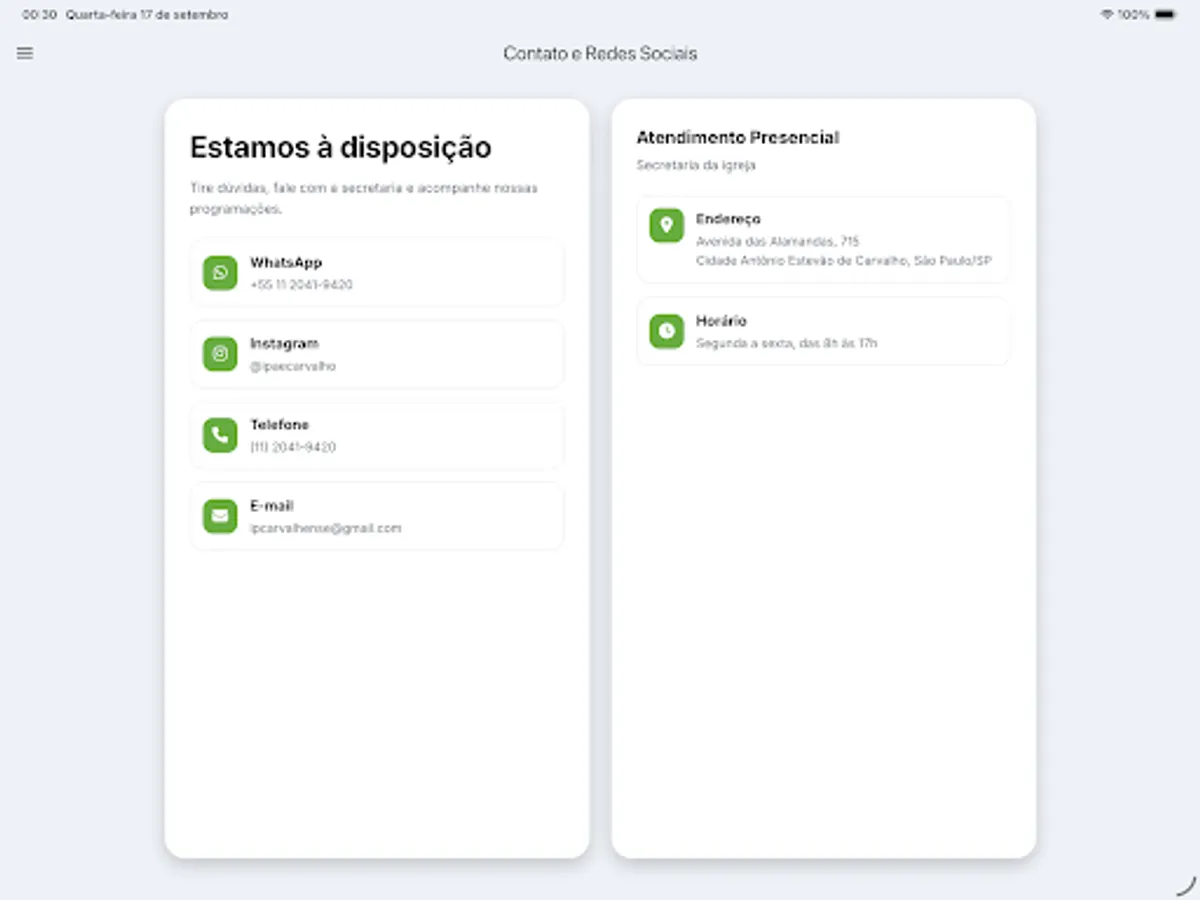Tap the Estamos à disposição heading

(341, 147)
